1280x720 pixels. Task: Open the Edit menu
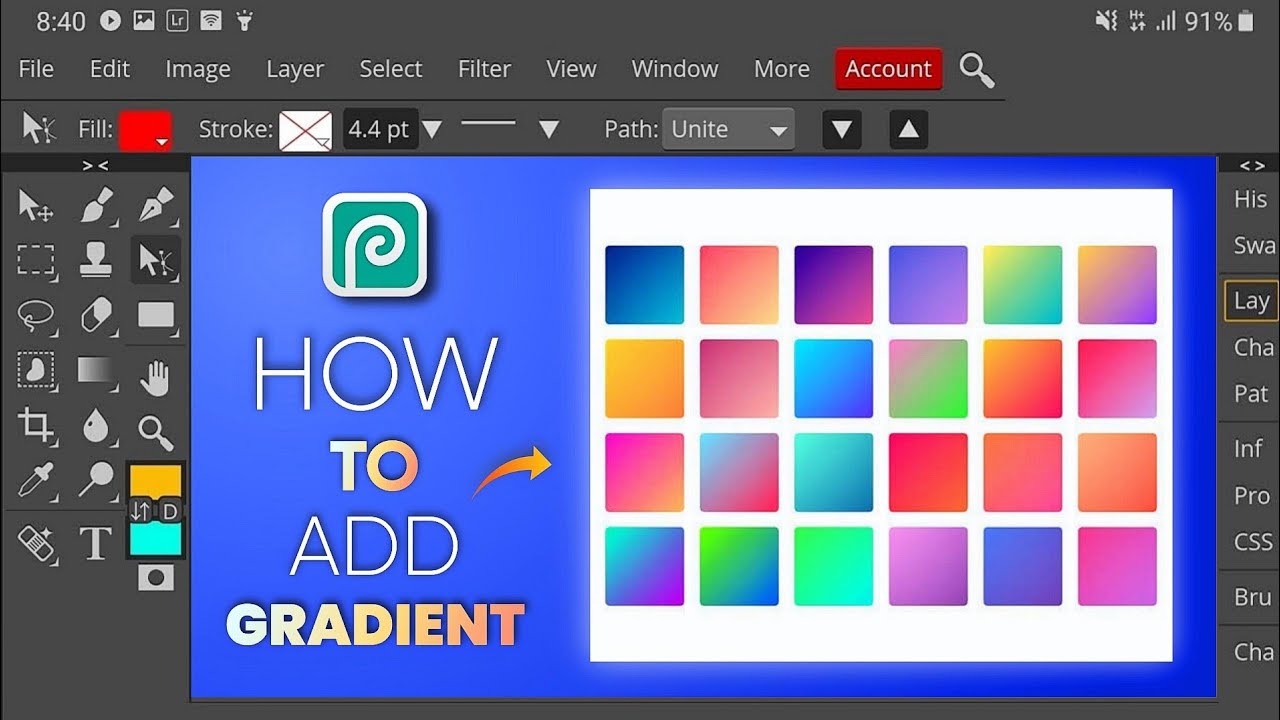(x=110, y=69)
